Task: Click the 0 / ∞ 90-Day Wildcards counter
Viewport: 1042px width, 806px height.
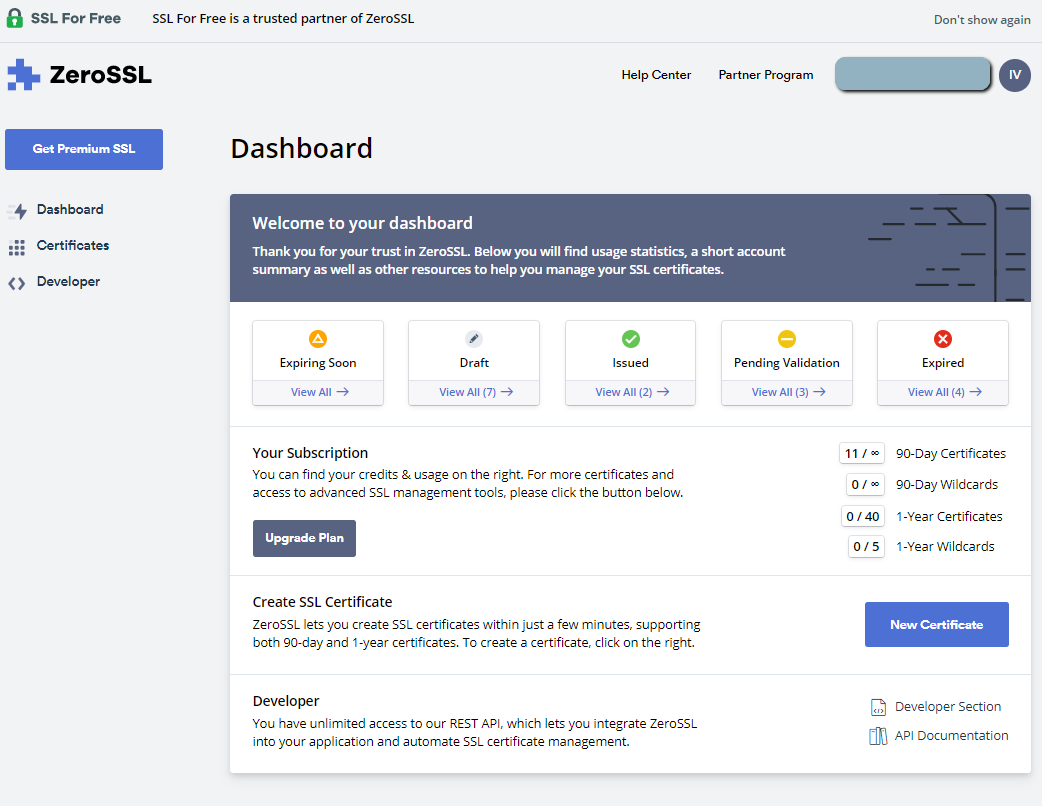Action: point(865,484)
